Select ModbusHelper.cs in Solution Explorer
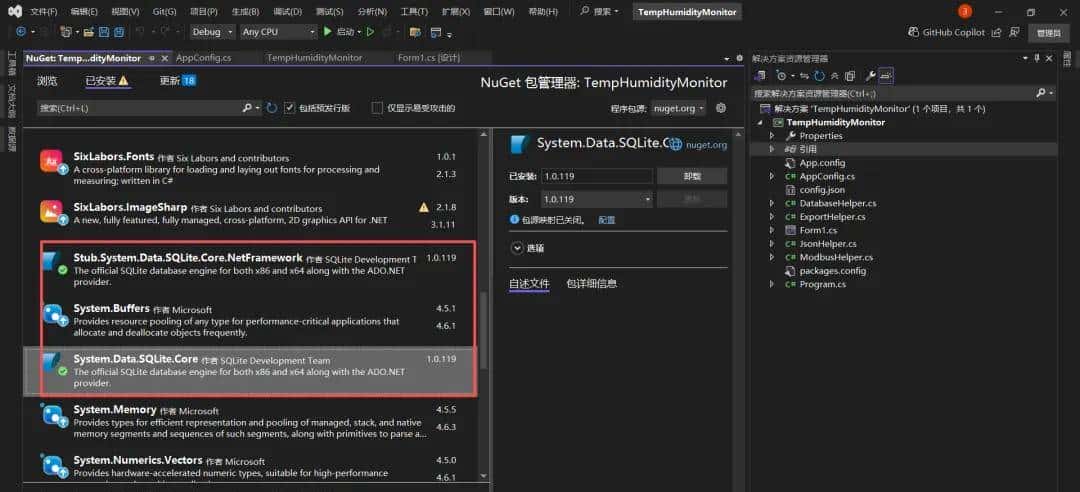The image size is (1080, 492). click(835, 257)
